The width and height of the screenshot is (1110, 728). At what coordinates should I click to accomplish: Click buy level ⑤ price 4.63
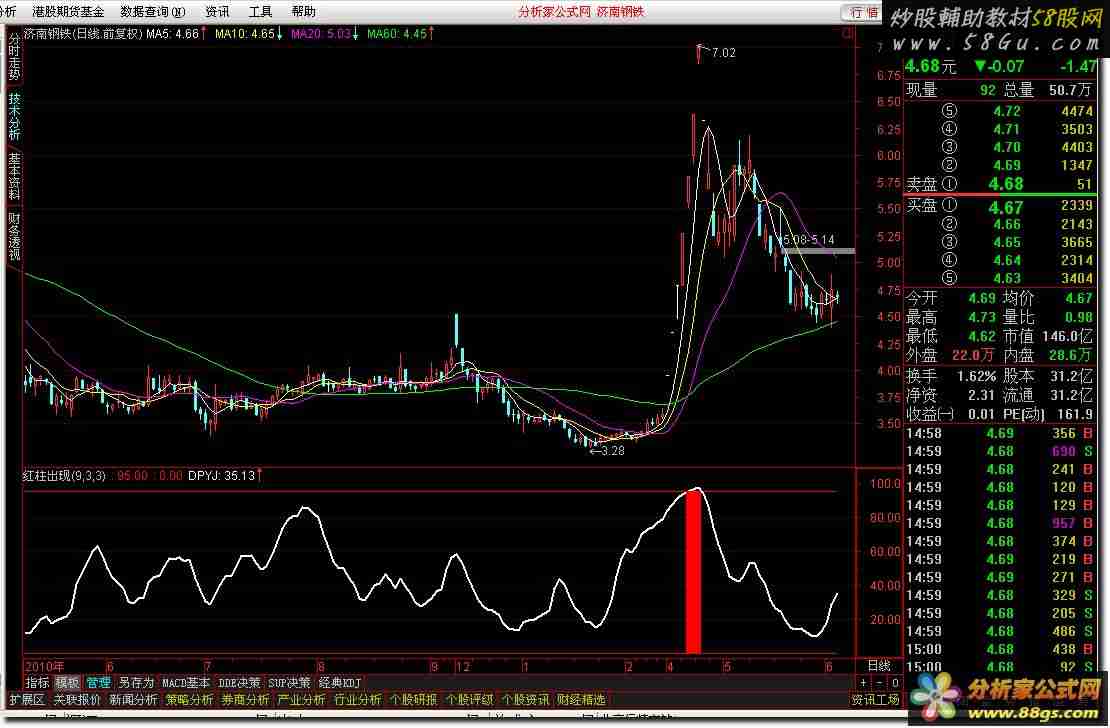tap(1007, 278)
